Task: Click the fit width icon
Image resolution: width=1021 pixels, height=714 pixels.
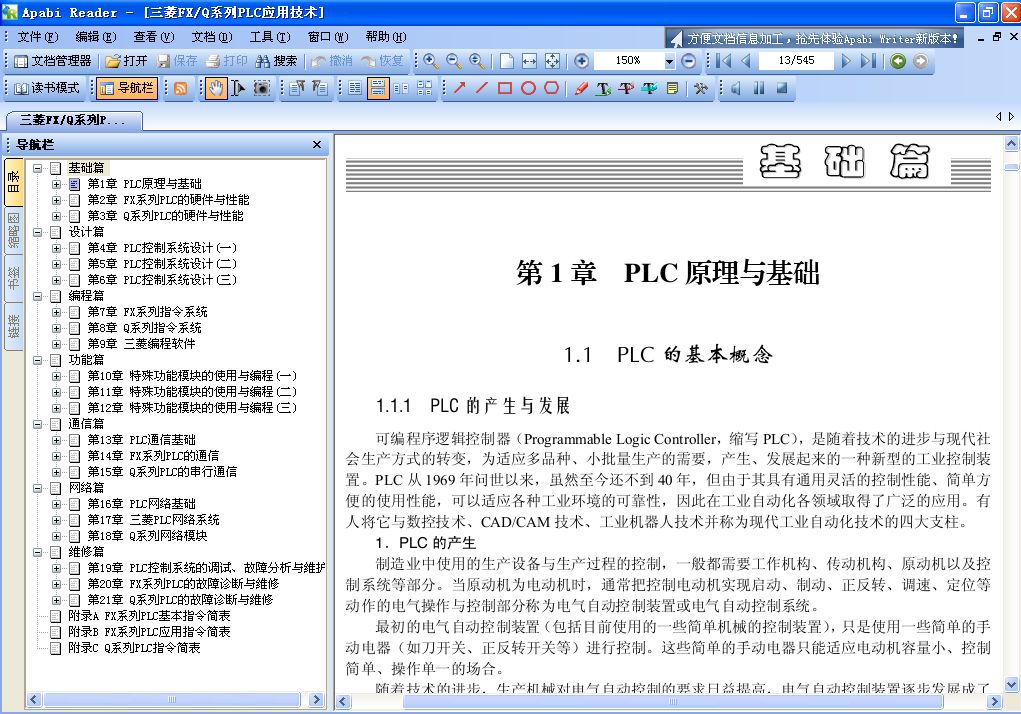Action: (x=529, y=61)
